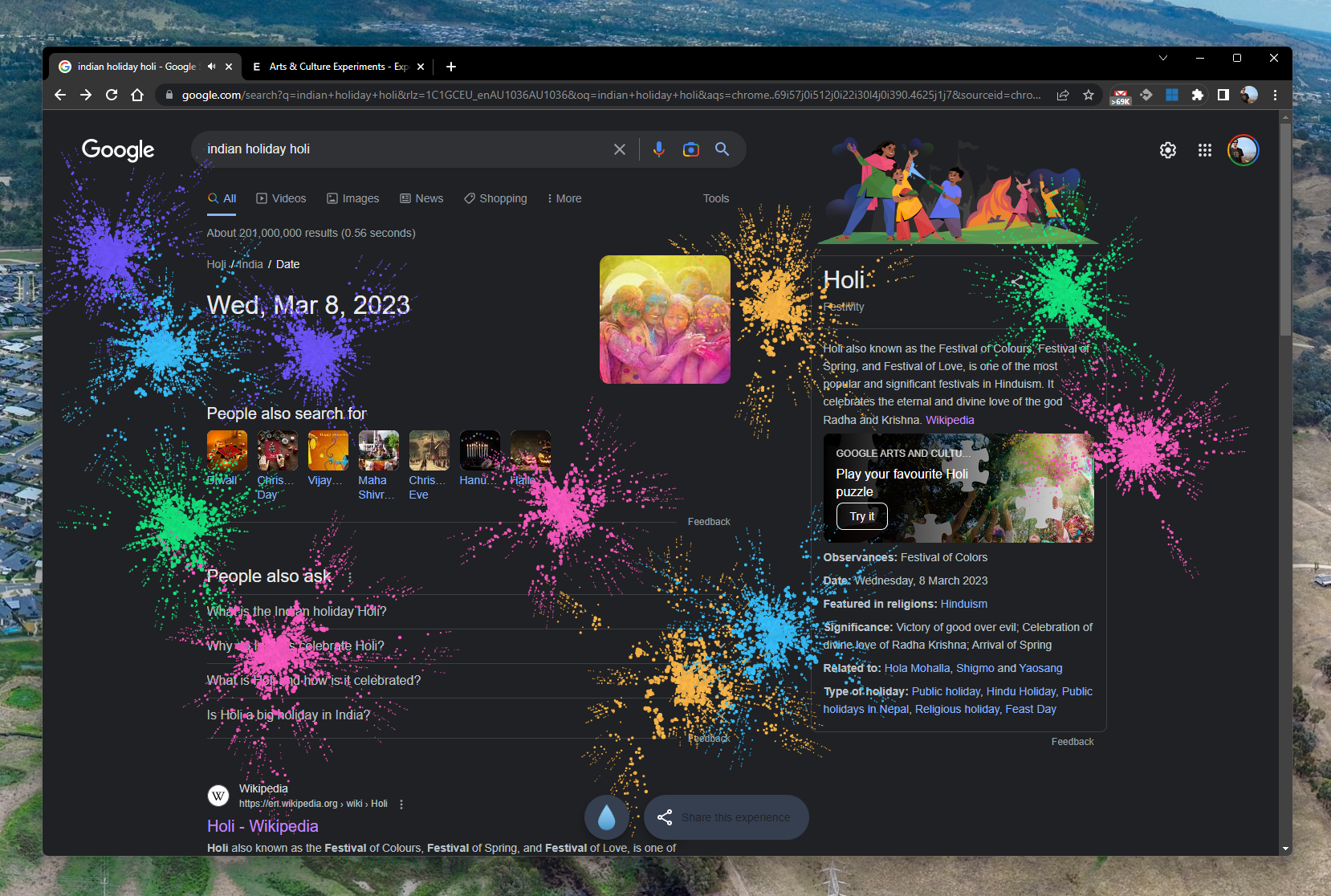Click the 'Try it' puzzle button
The width and height of the screenshot is (1331, 896).
(861, 516)
